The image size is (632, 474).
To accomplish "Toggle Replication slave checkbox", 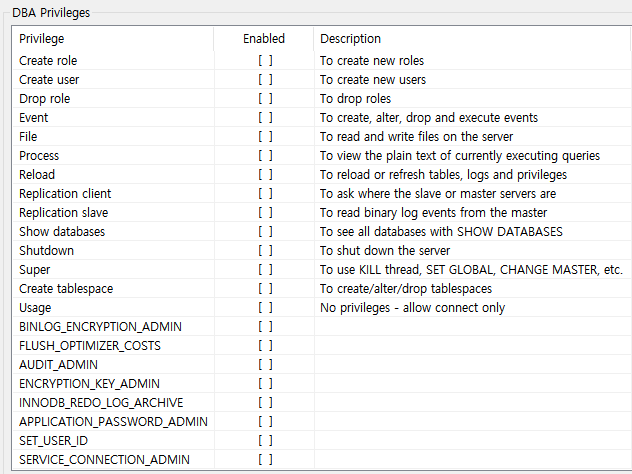I will click(265, 212).
